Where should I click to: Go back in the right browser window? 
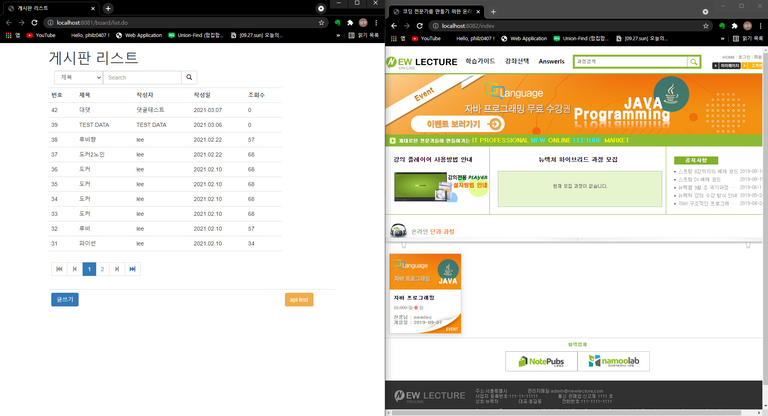[x=394, y=26]
